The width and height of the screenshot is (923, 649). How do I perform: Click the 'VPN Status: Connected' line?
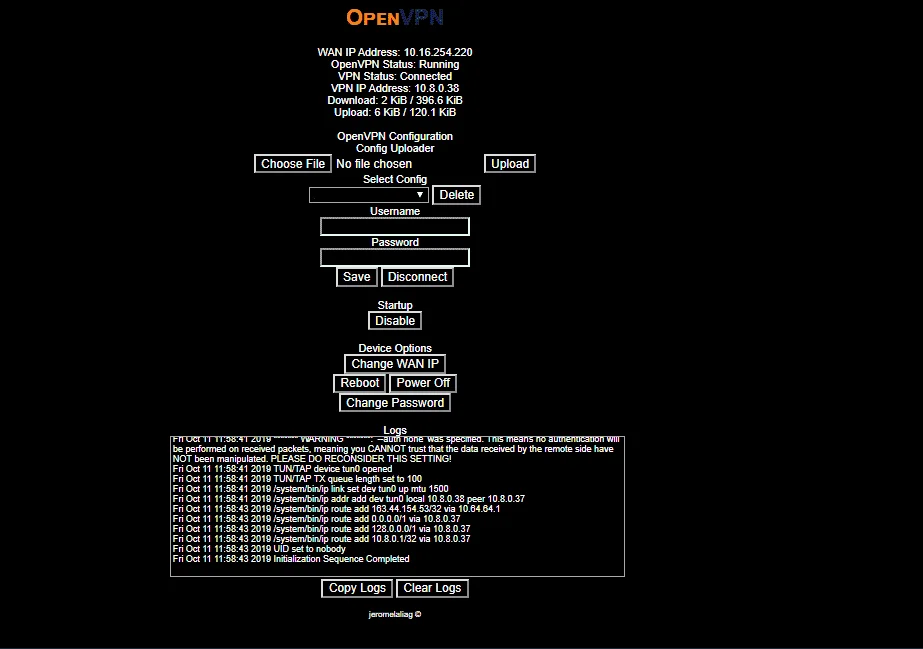(x=395, y=76)
